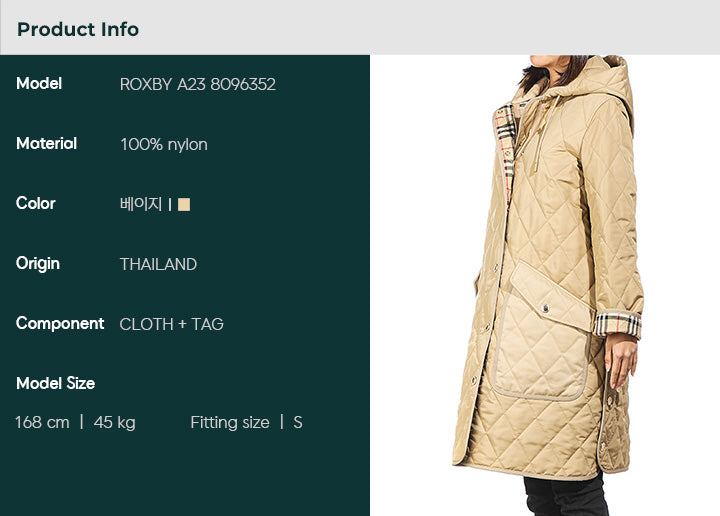Click the Product Info heading
The height and width of the screenshot is (516, 720).
click(x=78, y=29)
